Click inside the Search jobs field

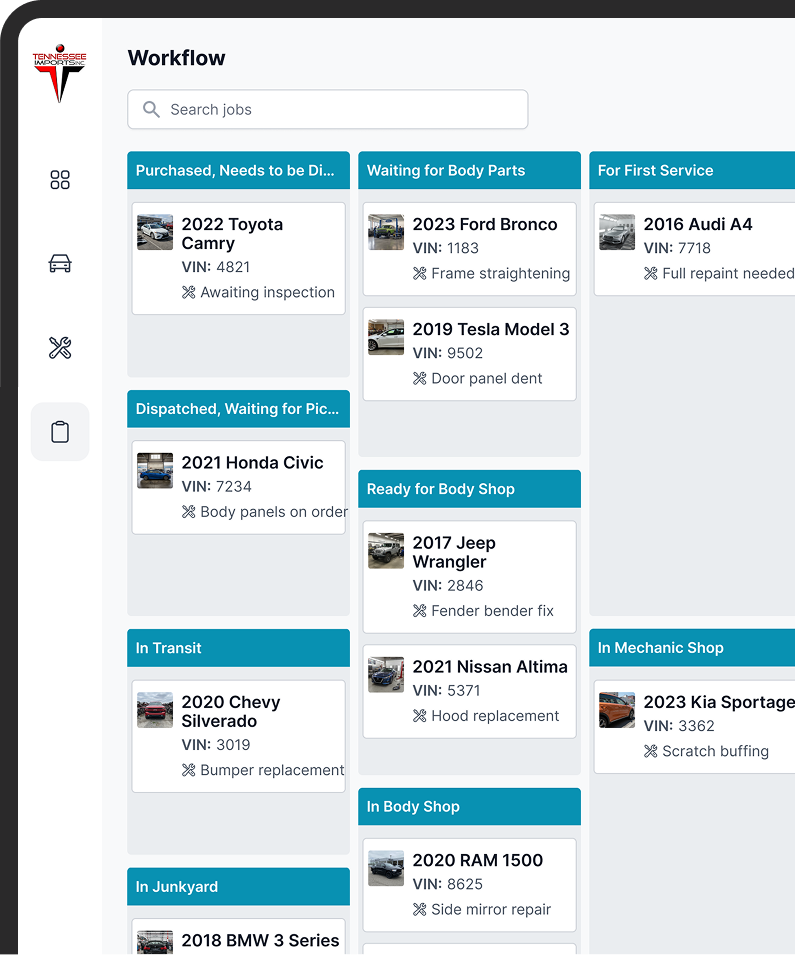pyautogui.click(x=328, y=110)
